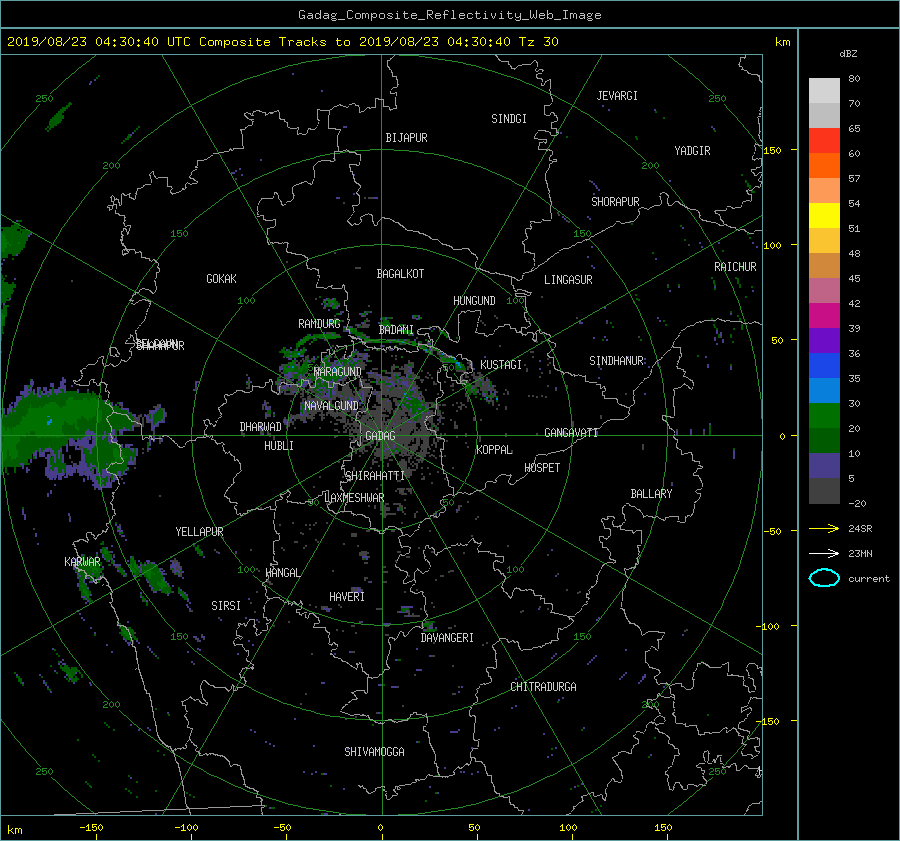
Task: Select the yellow 51-54 dBZ color swatch
Action: click(824, 216)
